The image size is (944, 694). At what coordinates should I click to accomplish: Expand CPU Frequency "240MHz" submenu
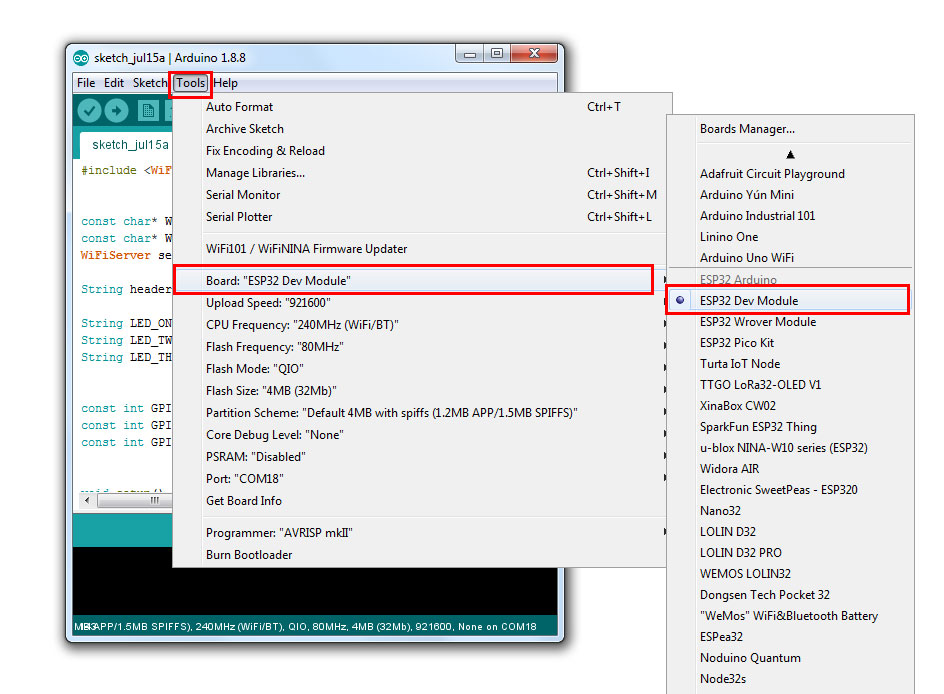[420, 325]
